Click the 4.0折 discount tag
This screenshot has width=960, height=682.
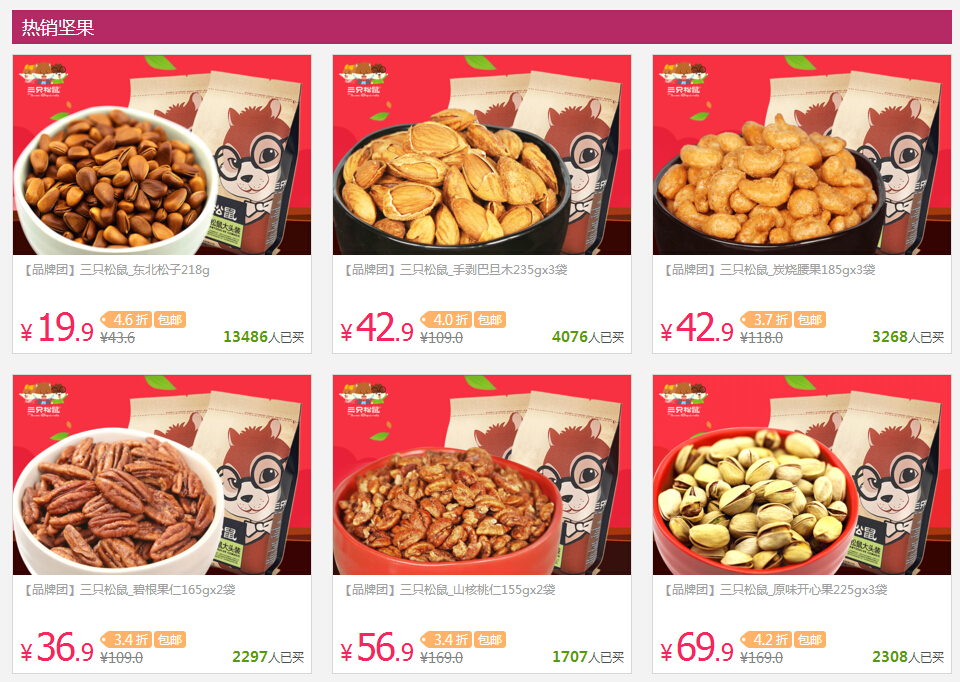point(446,320)
